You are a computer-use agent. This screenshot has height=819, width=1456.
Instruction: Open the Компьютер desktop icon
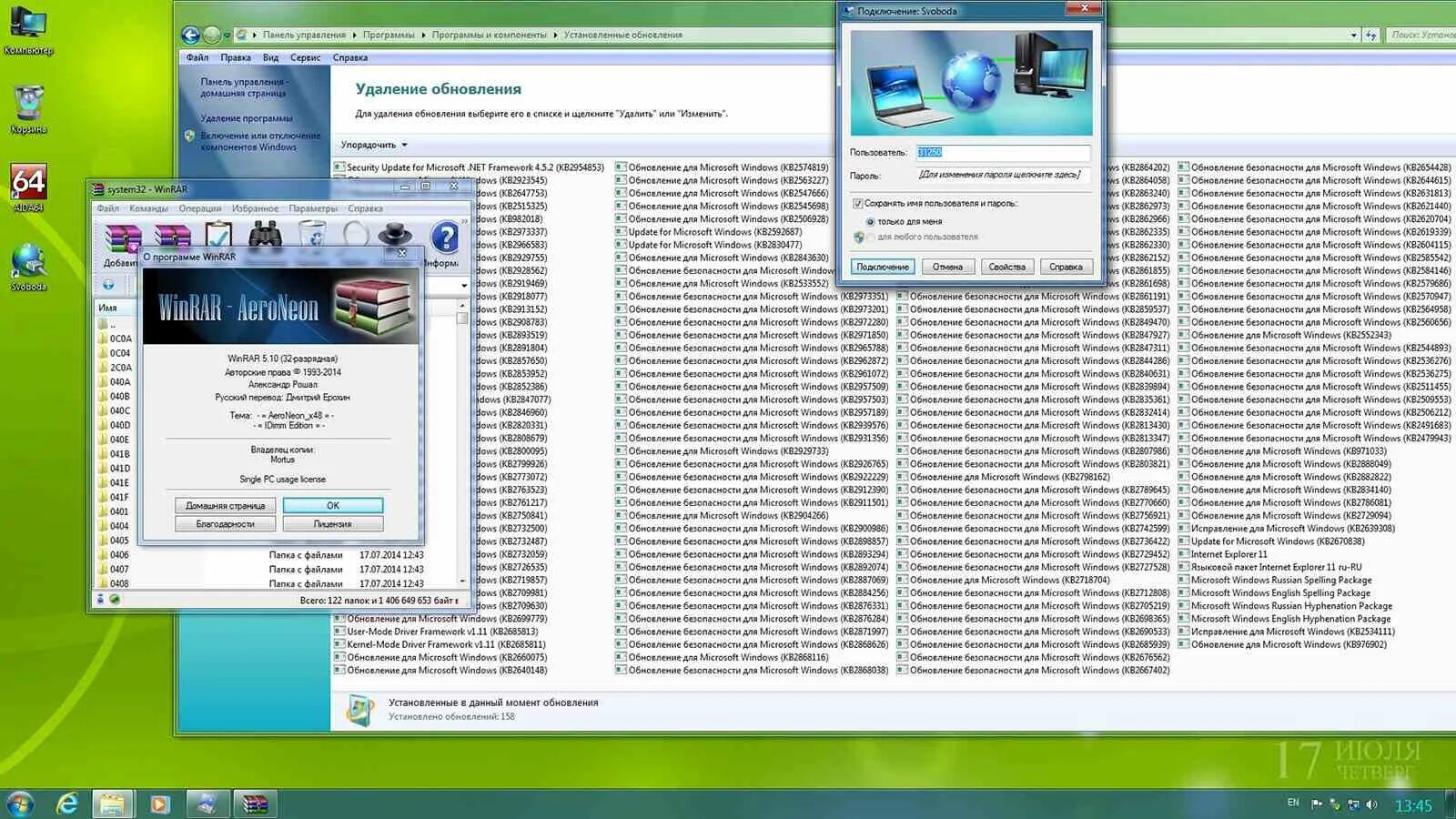coord(27,30)
